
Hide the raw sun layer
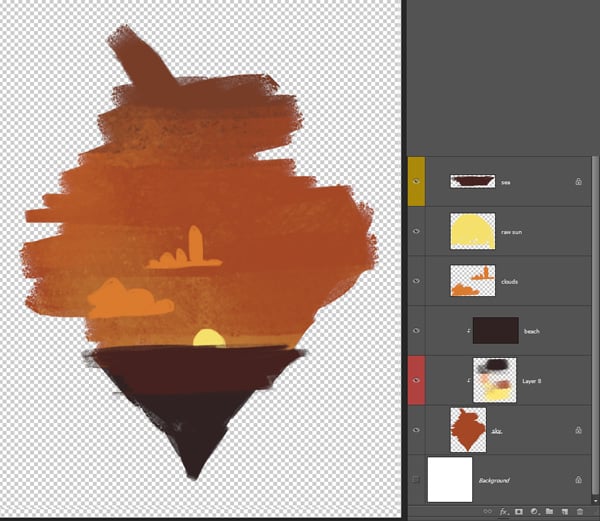416,231
